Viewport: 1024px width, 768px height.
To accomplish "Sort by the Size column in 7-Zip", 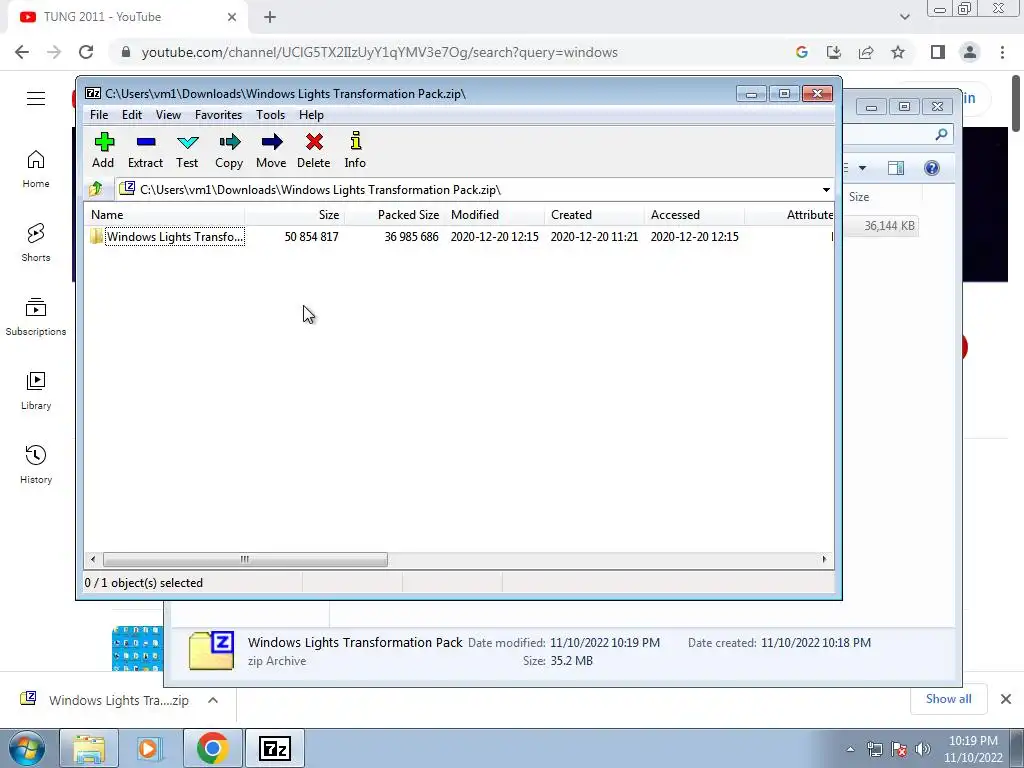I will [295, 215].
